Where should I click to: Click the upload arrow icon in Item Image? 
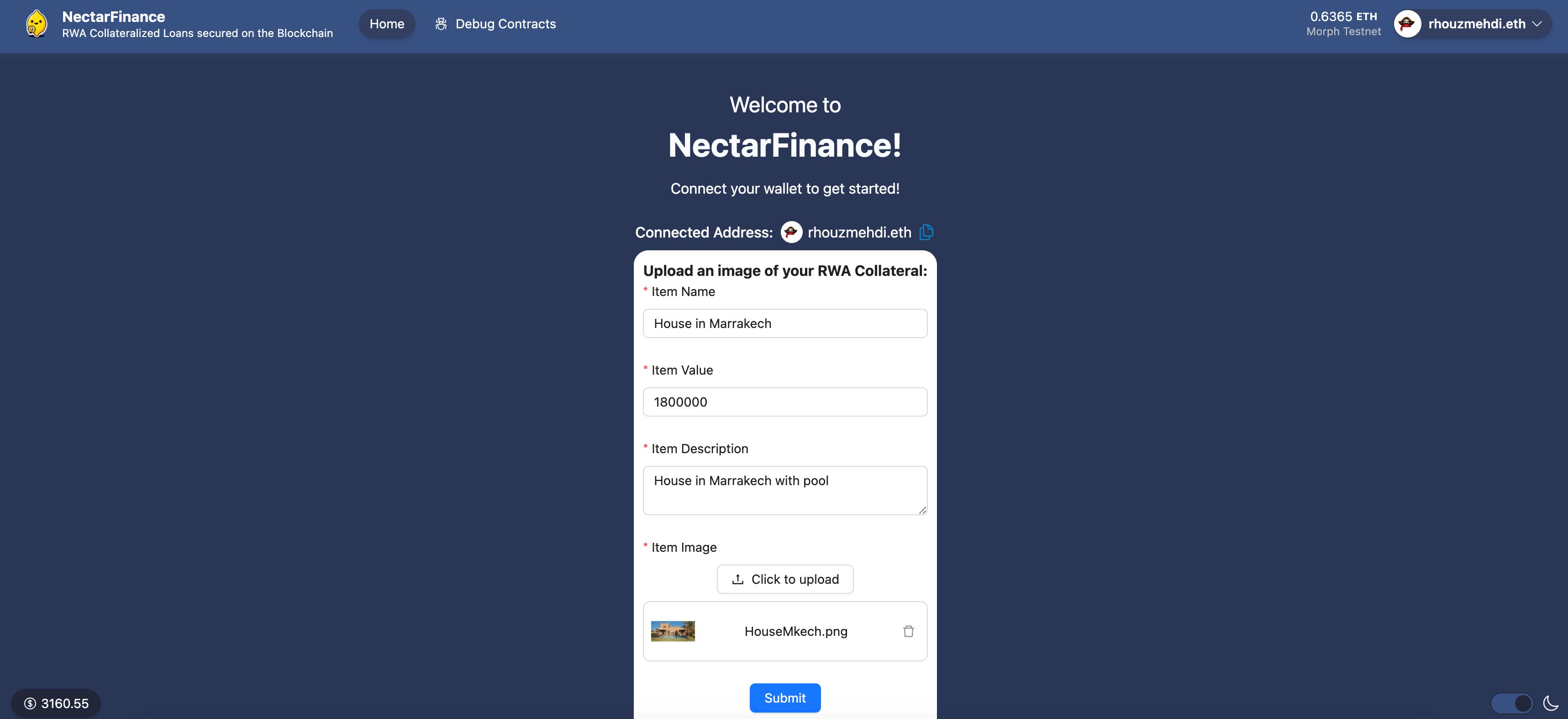pos(738,579)
